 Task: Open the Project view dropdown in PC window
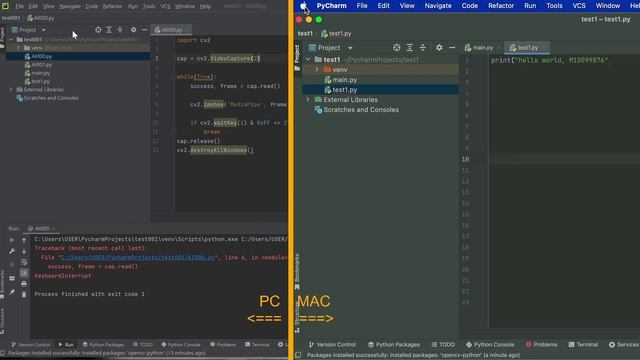pyautogui.click(x=43, y=30)
